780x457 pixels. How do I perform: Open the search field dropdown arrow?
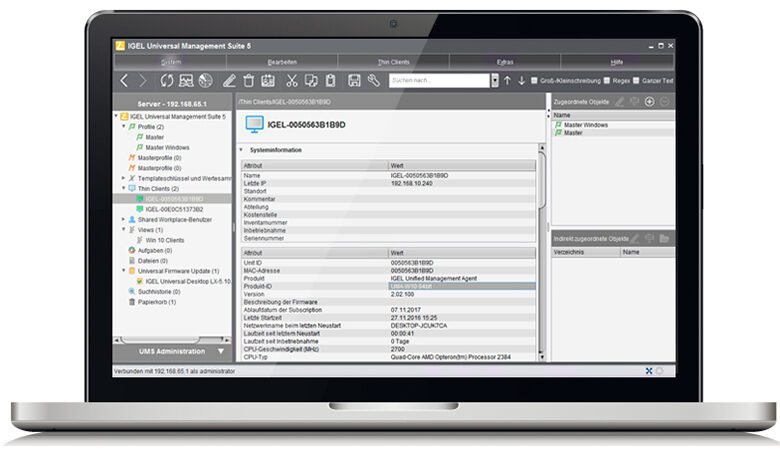coord(494,81)
